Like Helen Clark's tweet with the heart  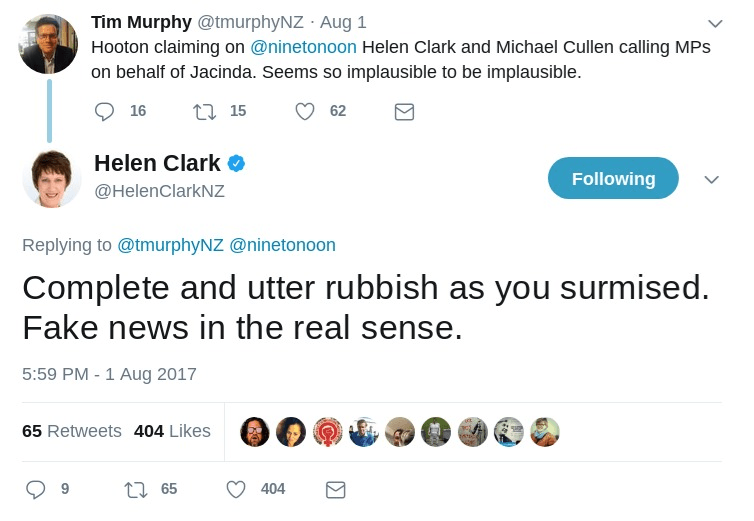236,489
